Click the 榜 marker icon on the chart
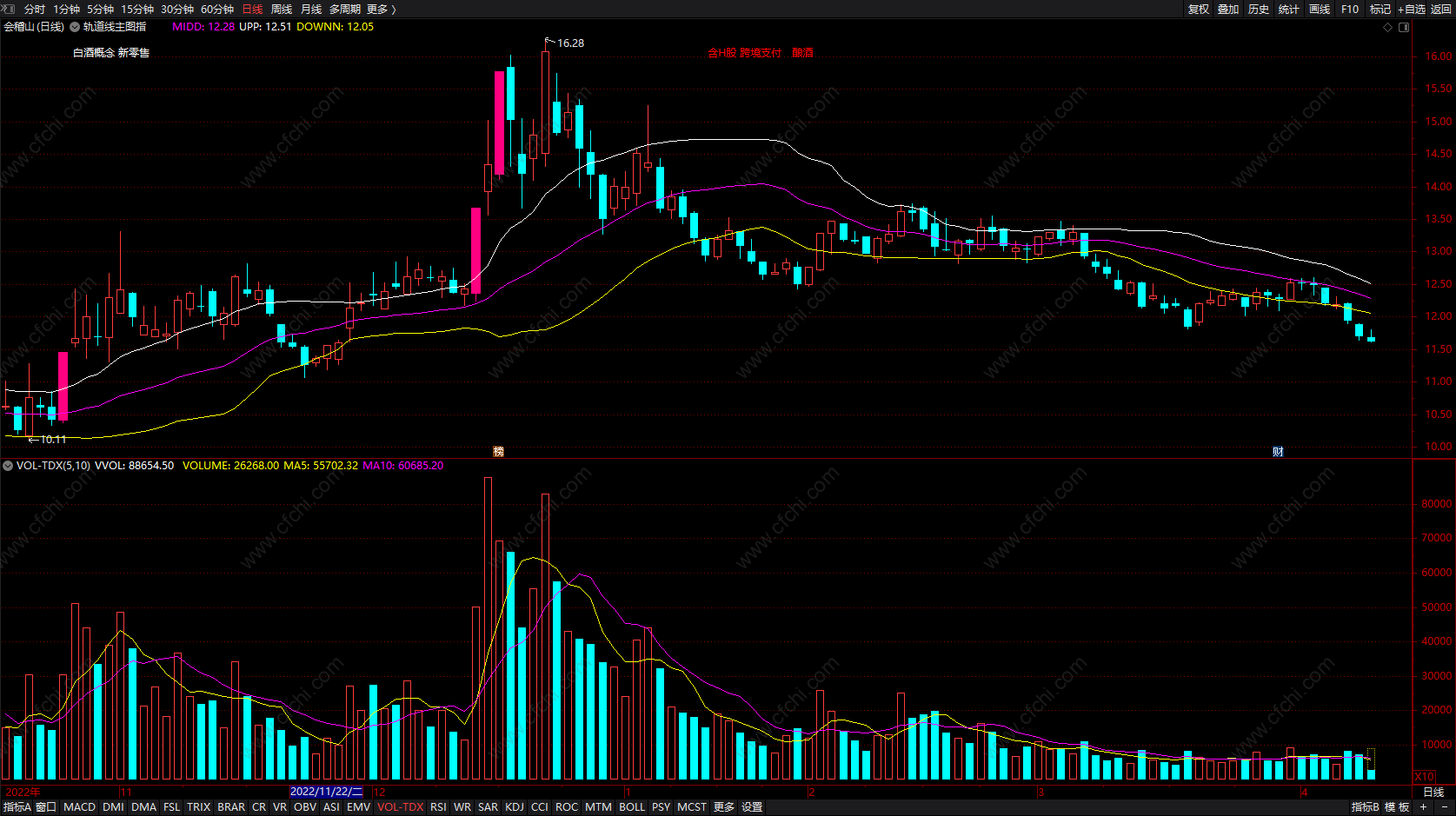The image size is (1456, 816). point(498,451)
